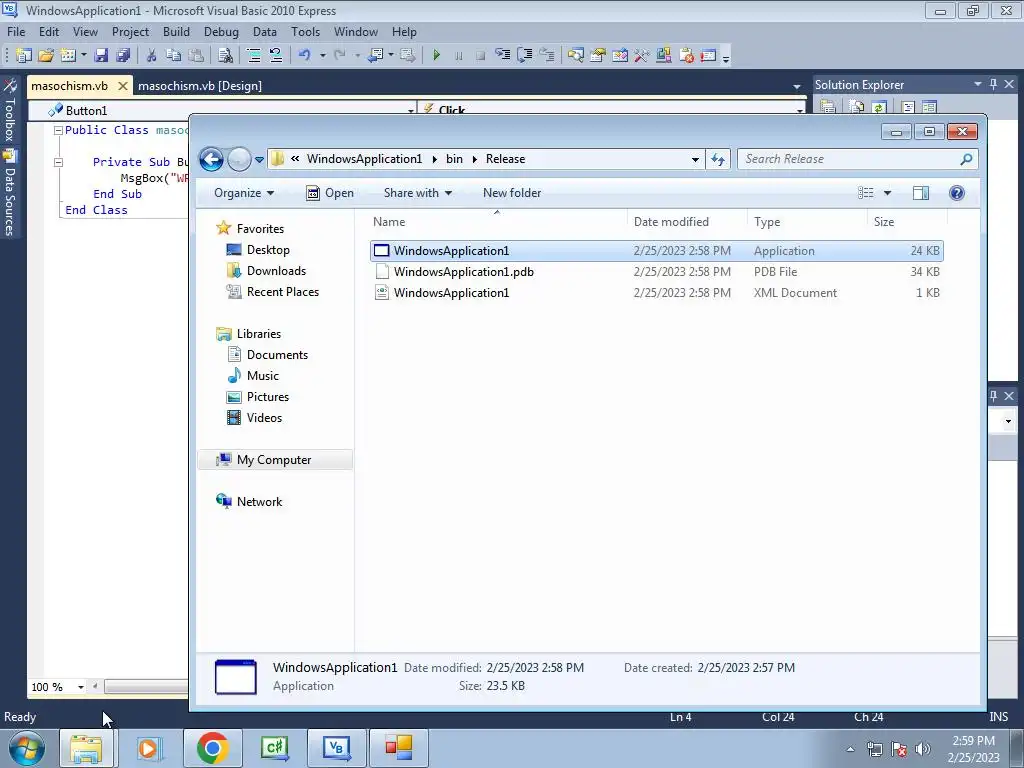Open Explorer help question mark icon

coord(957,193)
